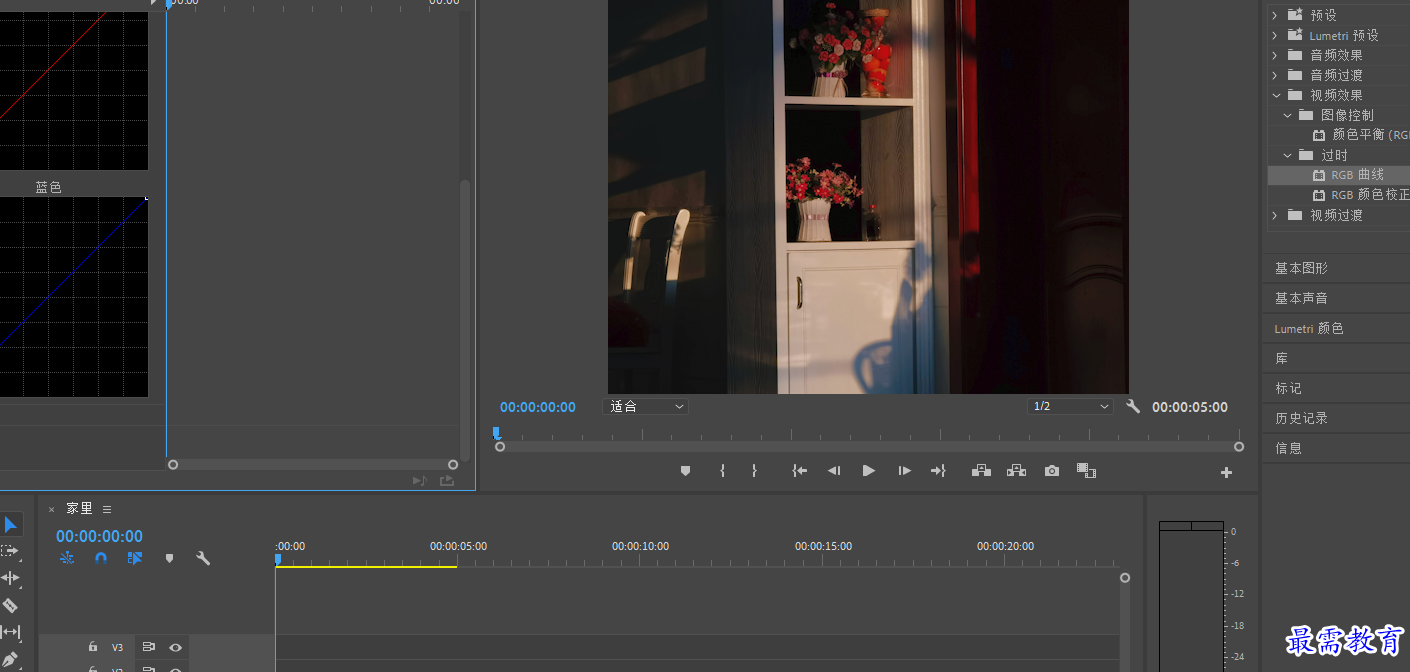Open Program Monitor wrench settings
Image resolution: width=1410 pixels, height=672 pixels.
coord(1133,406)
